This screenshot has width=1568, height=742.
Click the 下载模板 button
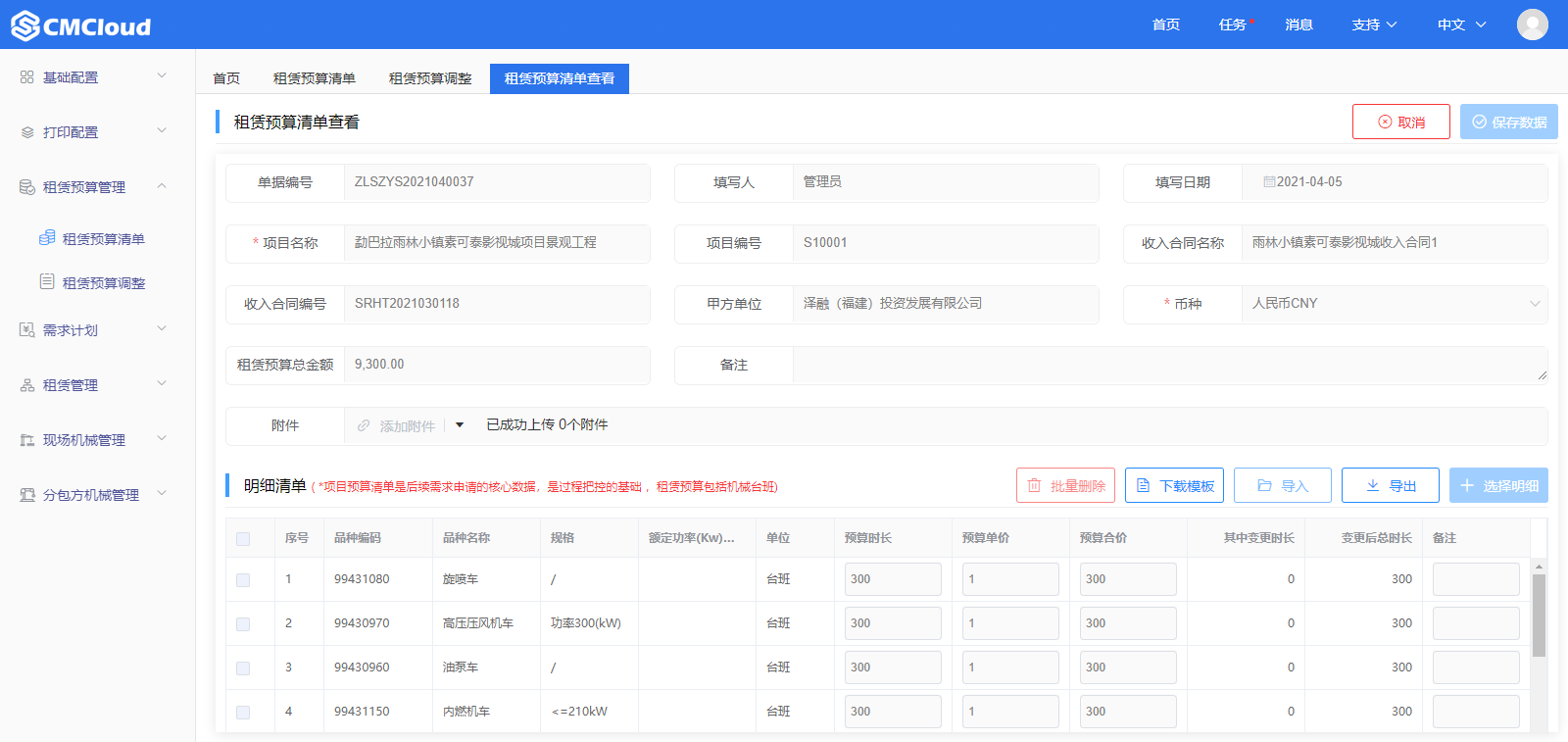click(x=1174, y=485)
